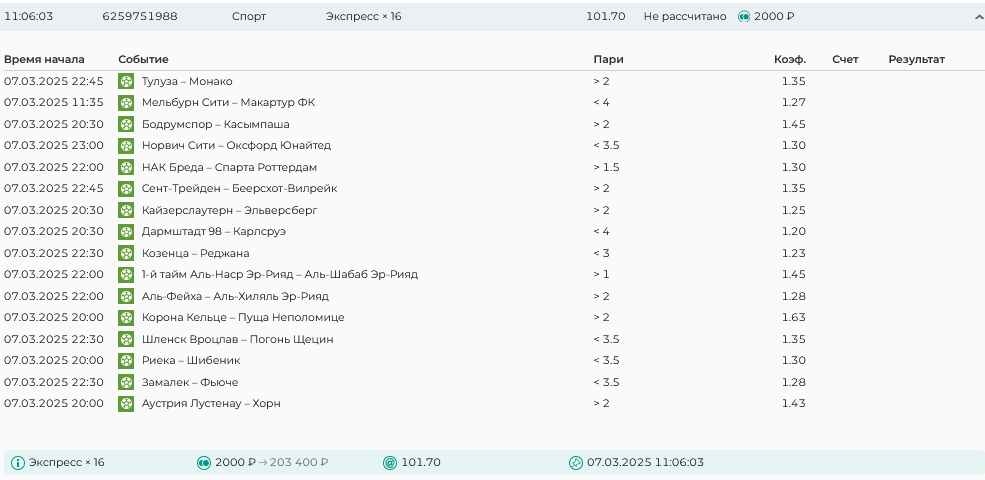Click Экспресс × 16 label in the header row
Viewport: 985px width, 480px height.
[x=363, y=17]
